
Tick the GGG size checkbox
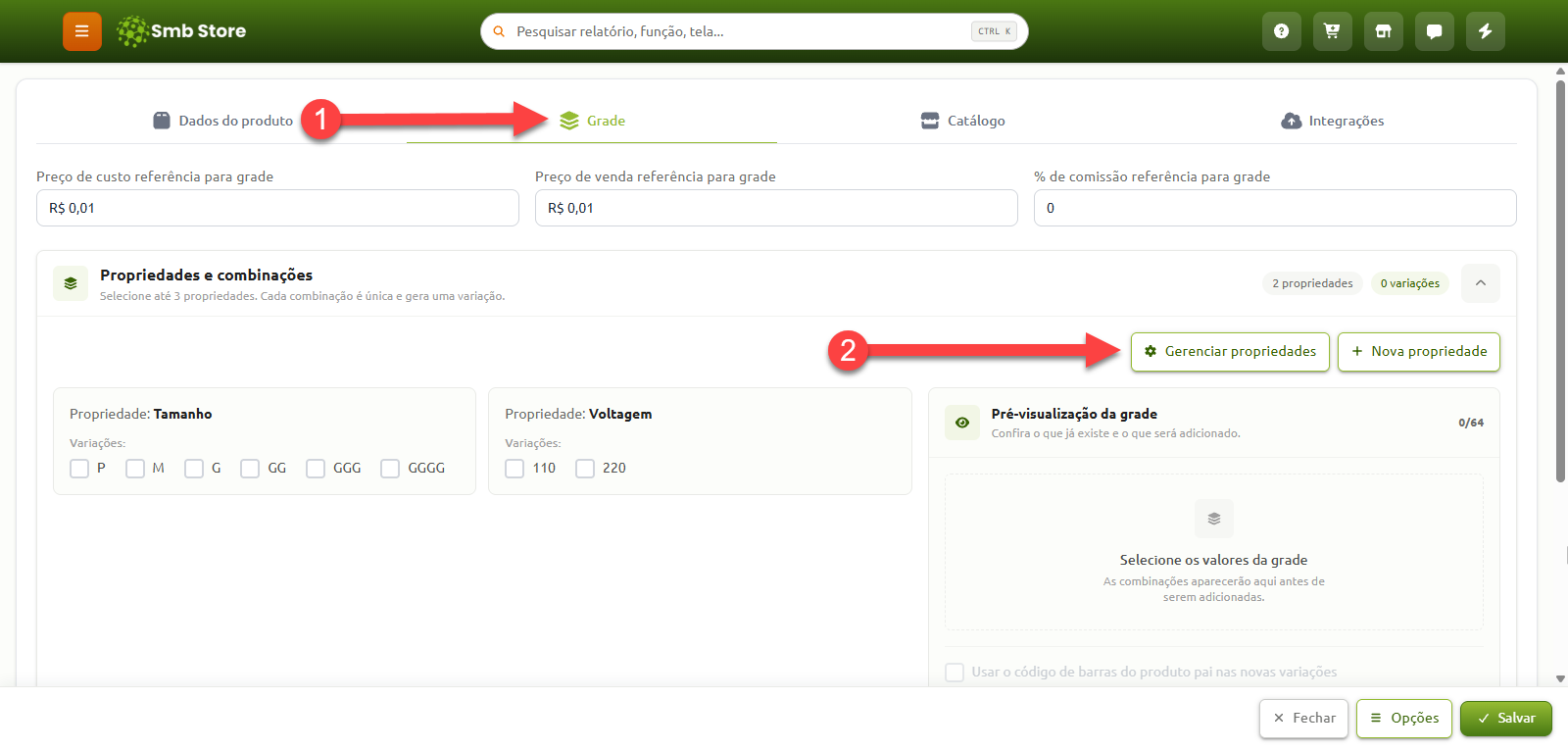tap(316, 469)
